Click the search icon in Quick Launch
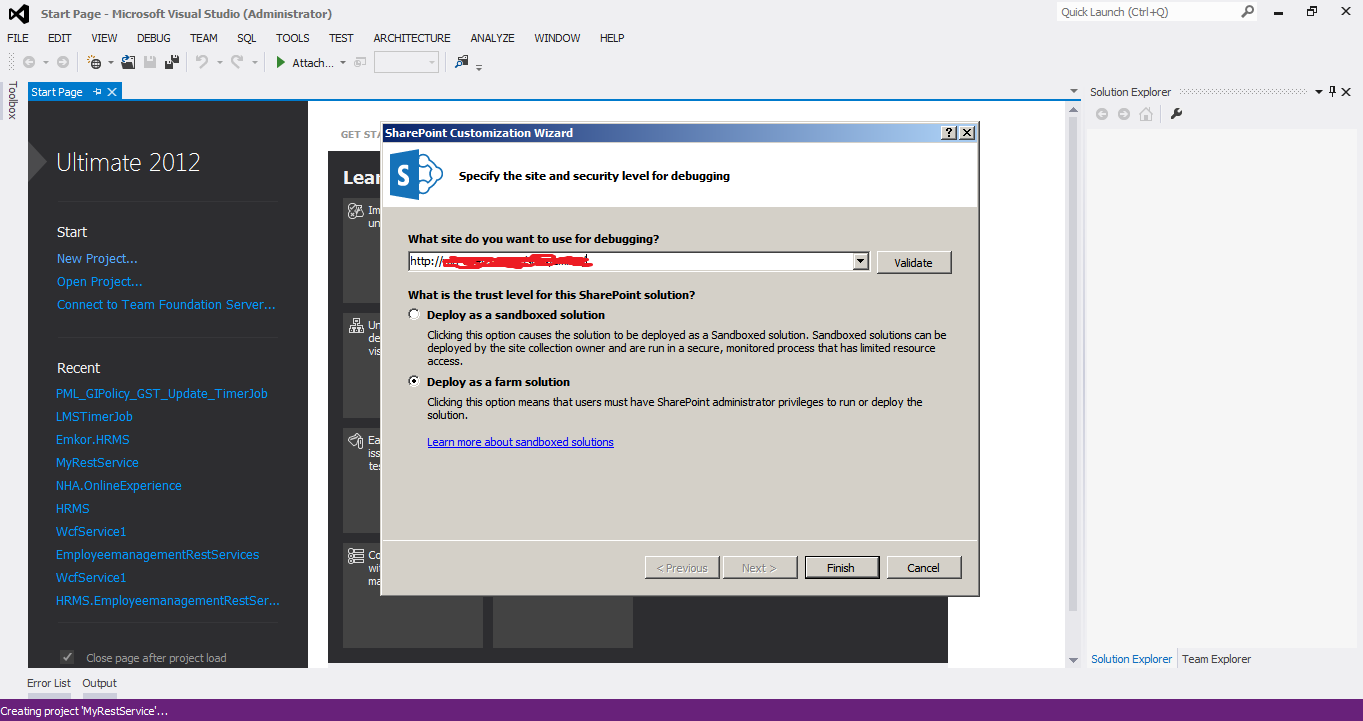 click(1245, 10)
